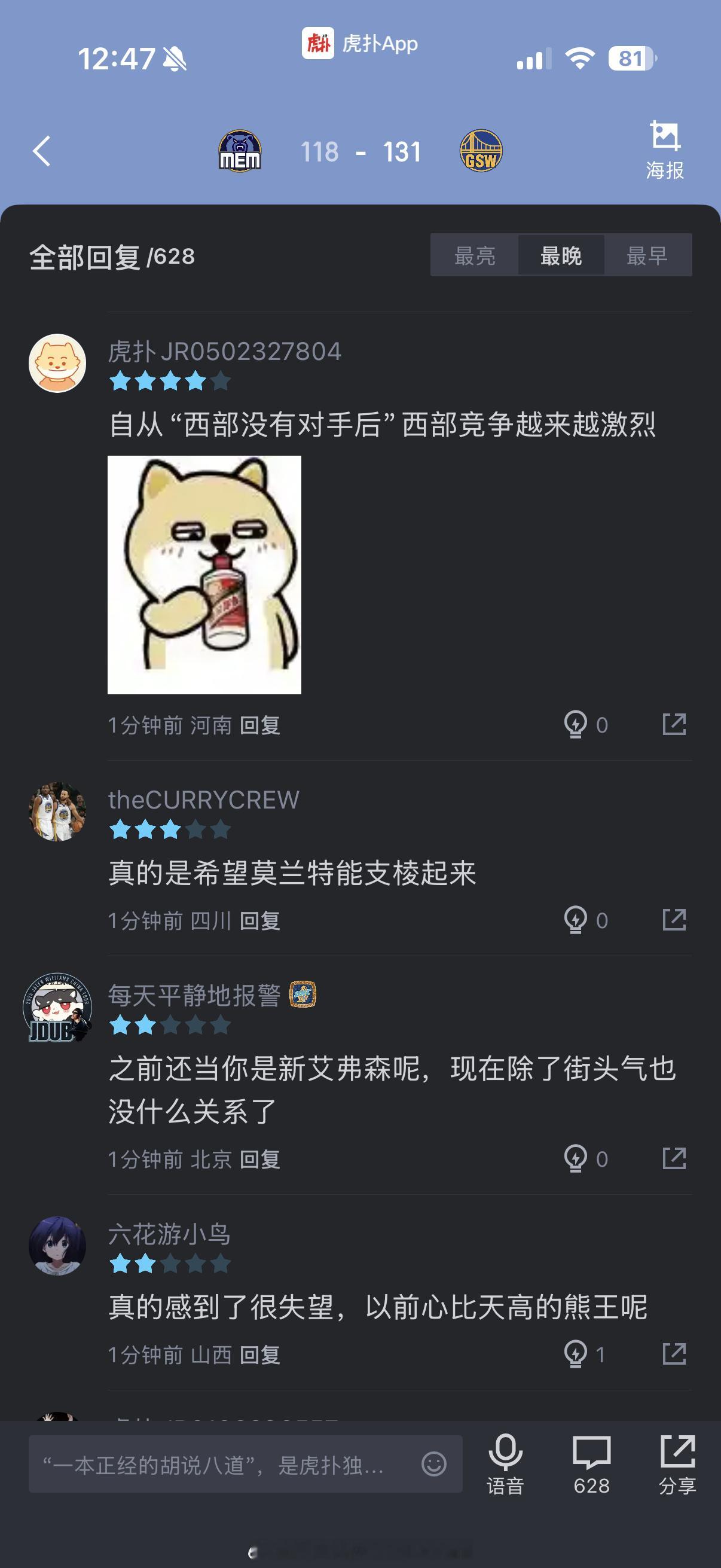721x1568 pixels.
Task: Share the 河南 user's comment
Action: coord(674,724)
